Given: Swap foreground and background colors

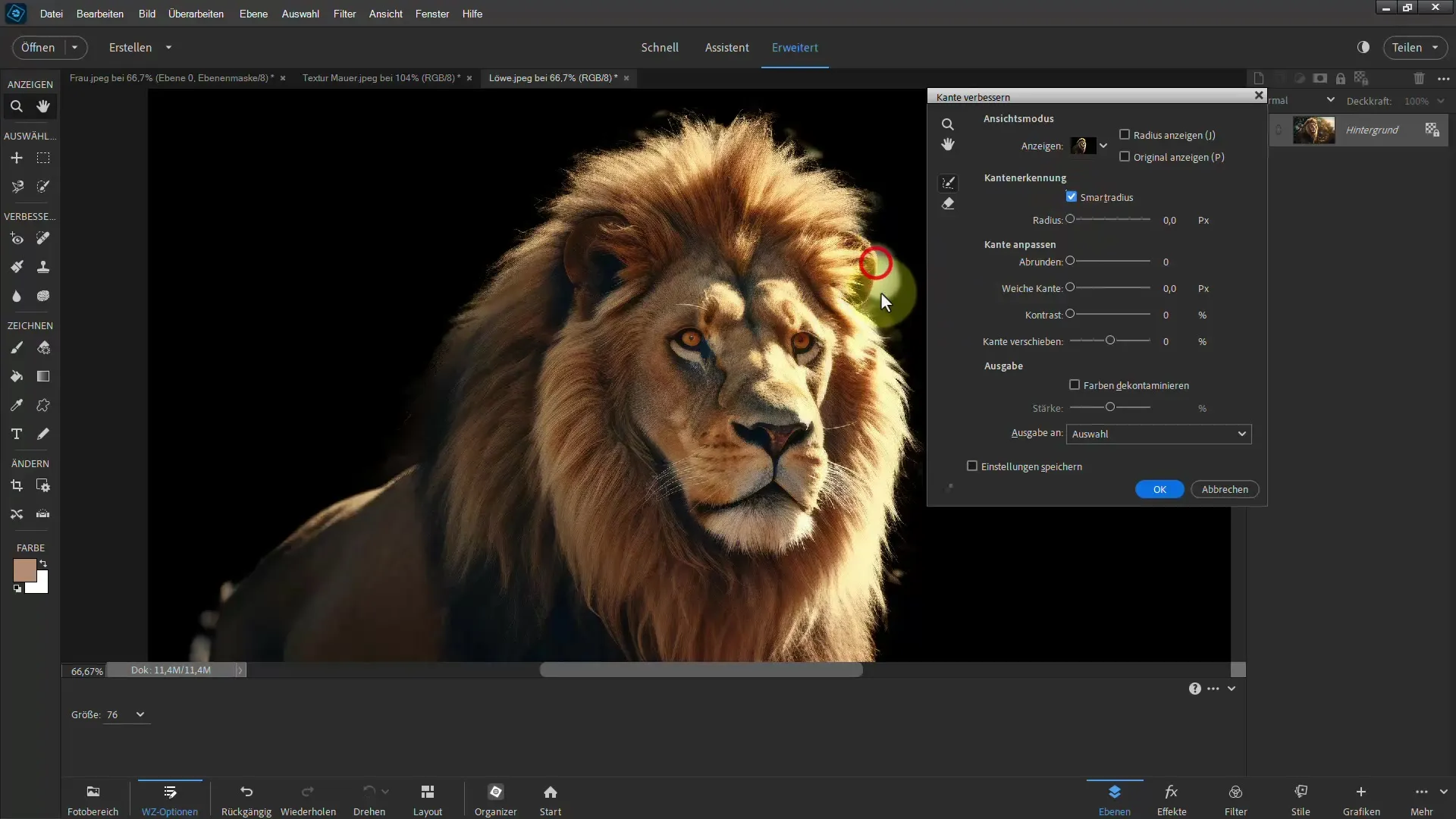Looking at the screenshot, I should (x=43, y=563).
